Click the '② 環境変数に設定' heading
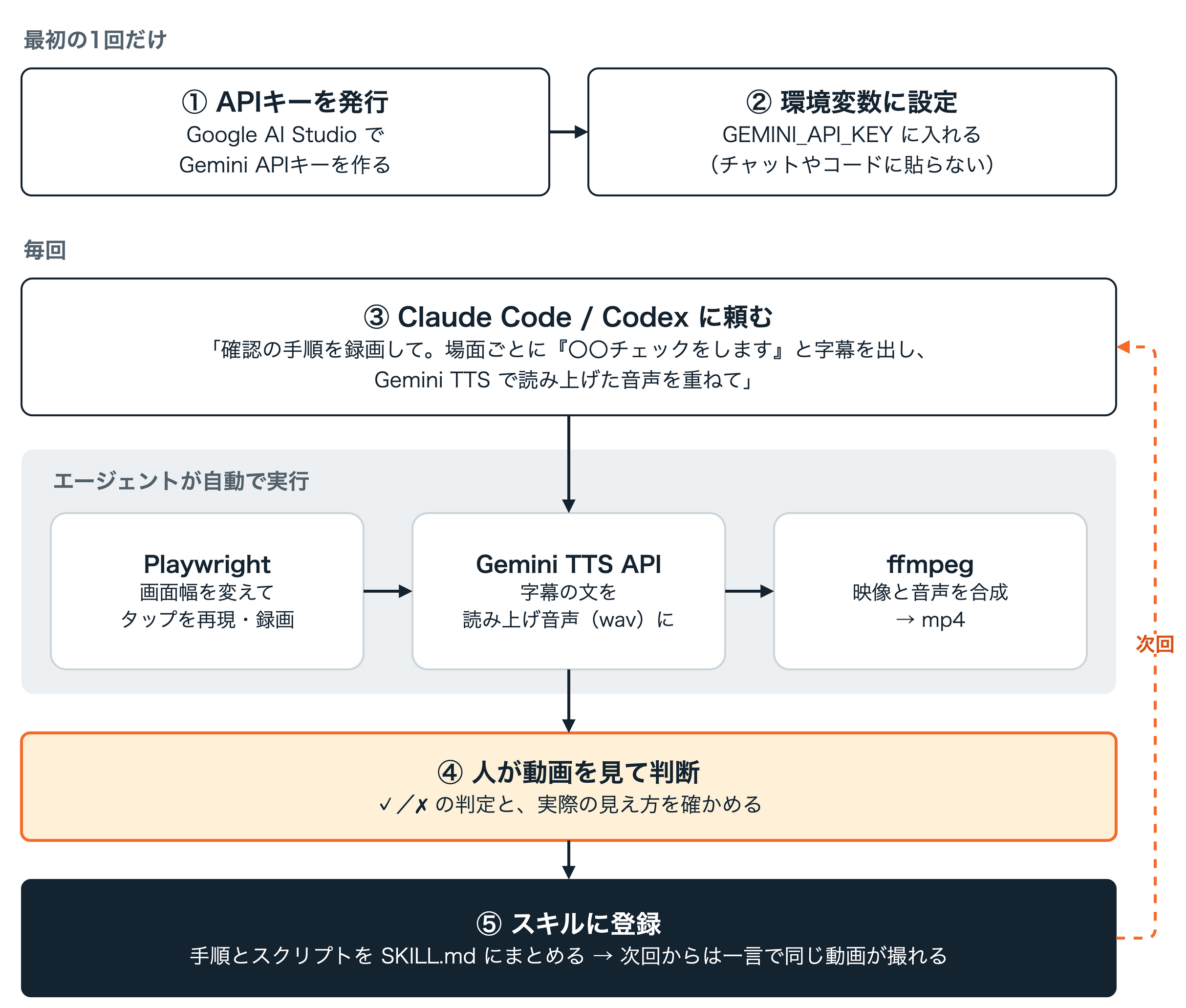 click(851, 102)
